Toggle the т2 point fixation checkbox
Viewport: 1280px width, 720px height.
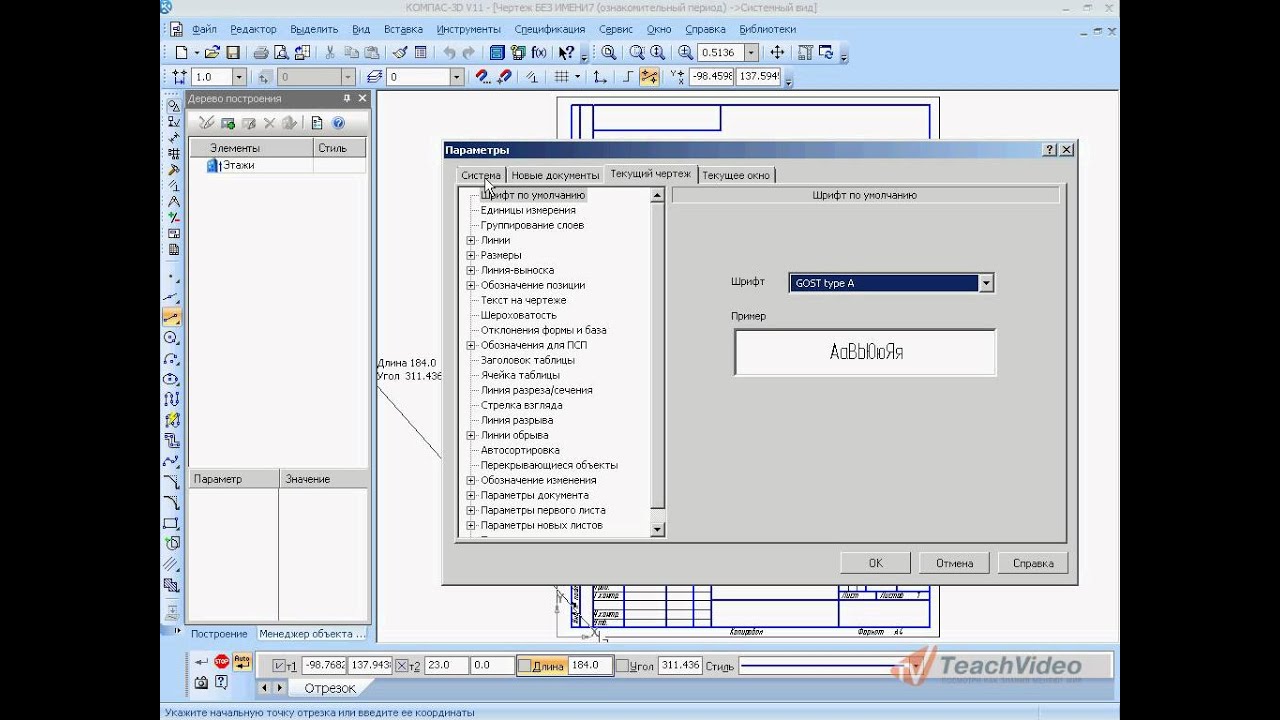point(402,666)
